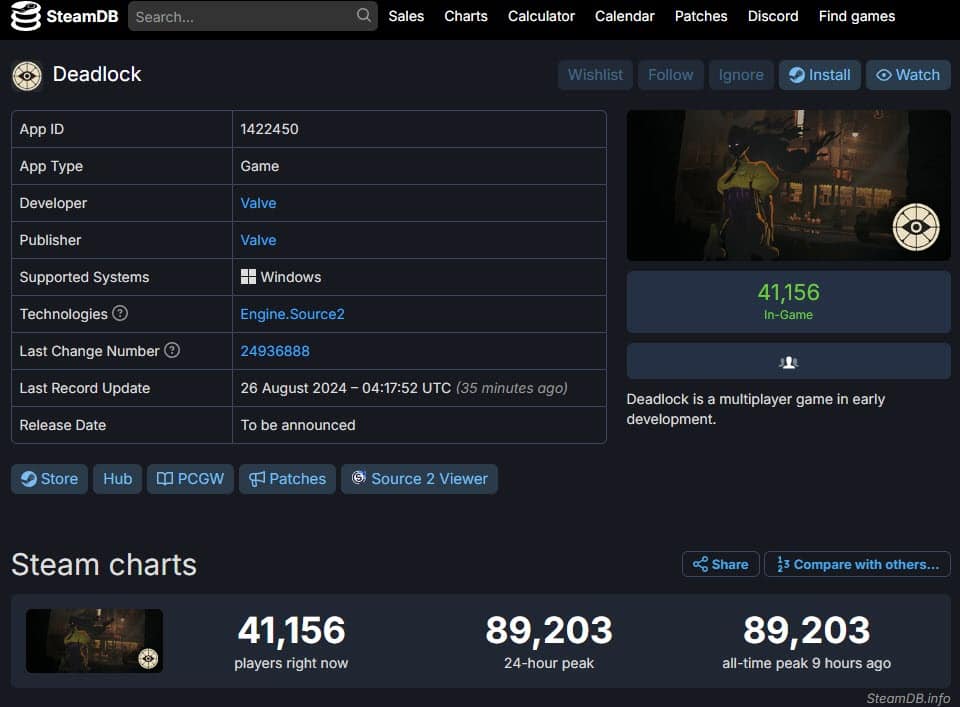Click the Steam charts heading
Screen dimensions: 960x707
point(104,564)
